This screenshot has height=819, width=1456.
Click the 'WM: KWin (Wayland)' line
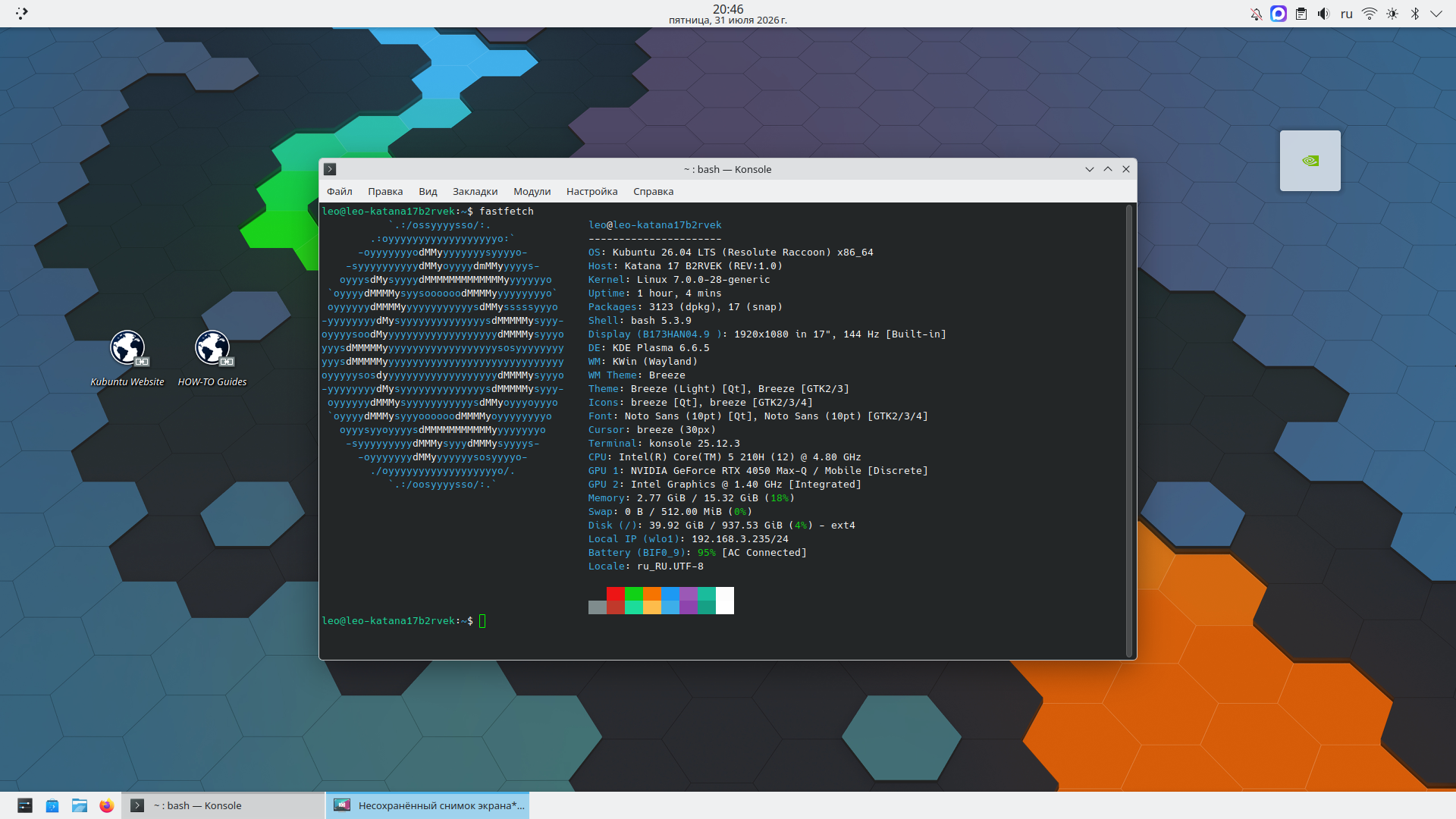[643, 362]
